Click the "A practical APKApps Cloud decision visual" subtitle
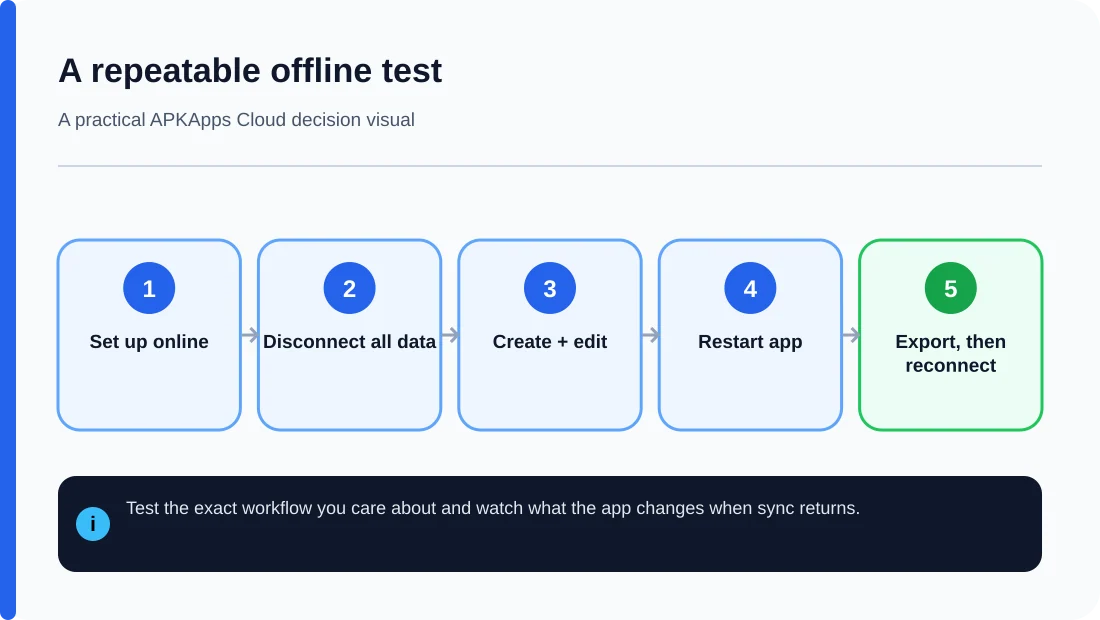 pos(236,120)
